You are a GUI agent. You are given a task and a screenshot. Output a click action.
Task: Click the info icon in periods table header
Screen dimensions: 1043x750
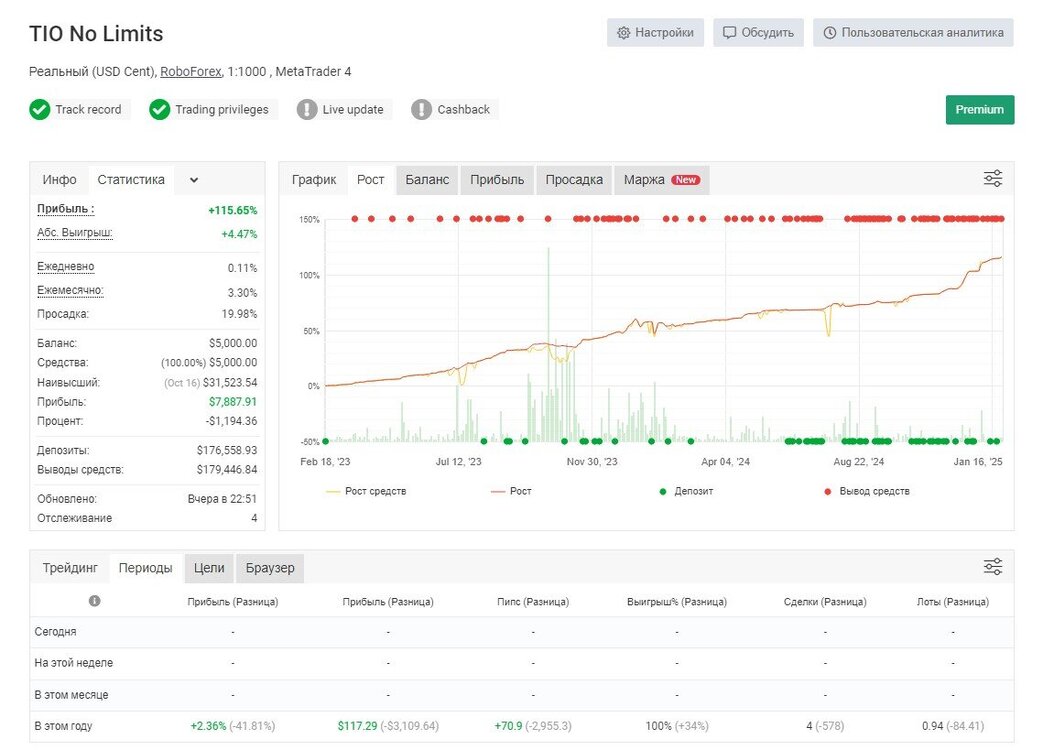pos(94,600)
